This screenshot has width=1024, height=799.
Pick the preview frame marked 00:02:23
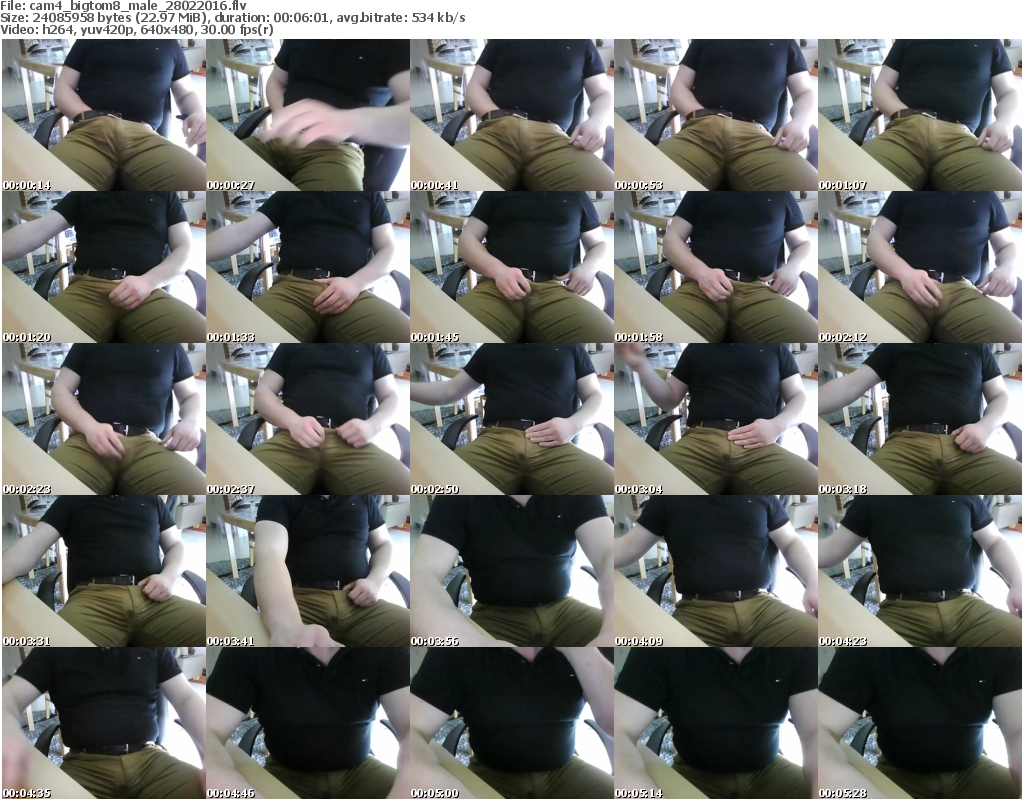tap(104, 419)
